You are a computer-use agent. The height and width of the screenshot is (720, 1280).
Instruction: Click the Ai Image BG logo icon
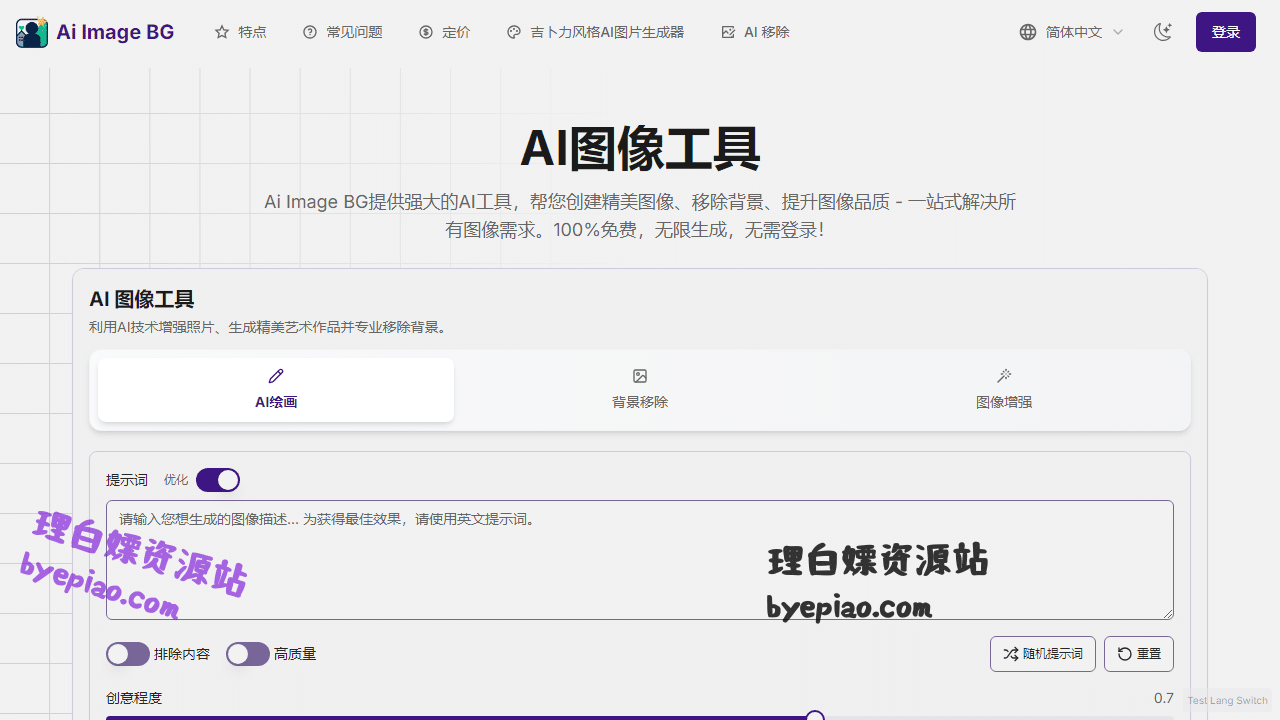[32, 32]
